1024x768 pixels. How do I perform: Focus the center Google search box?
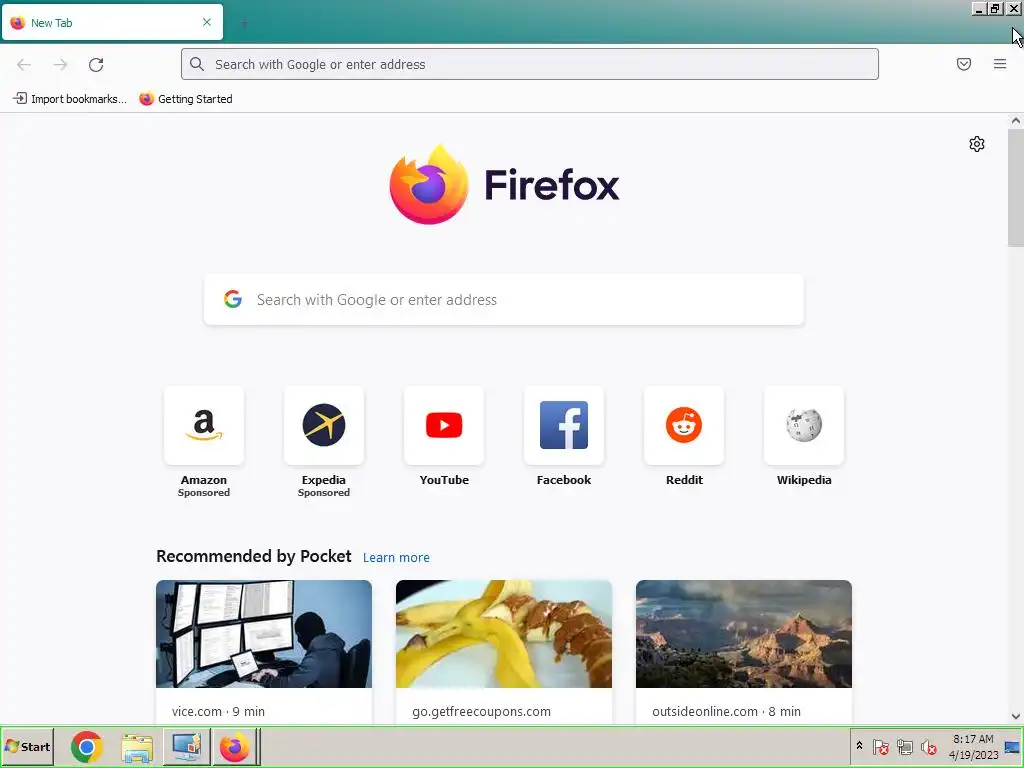[504, 300]
